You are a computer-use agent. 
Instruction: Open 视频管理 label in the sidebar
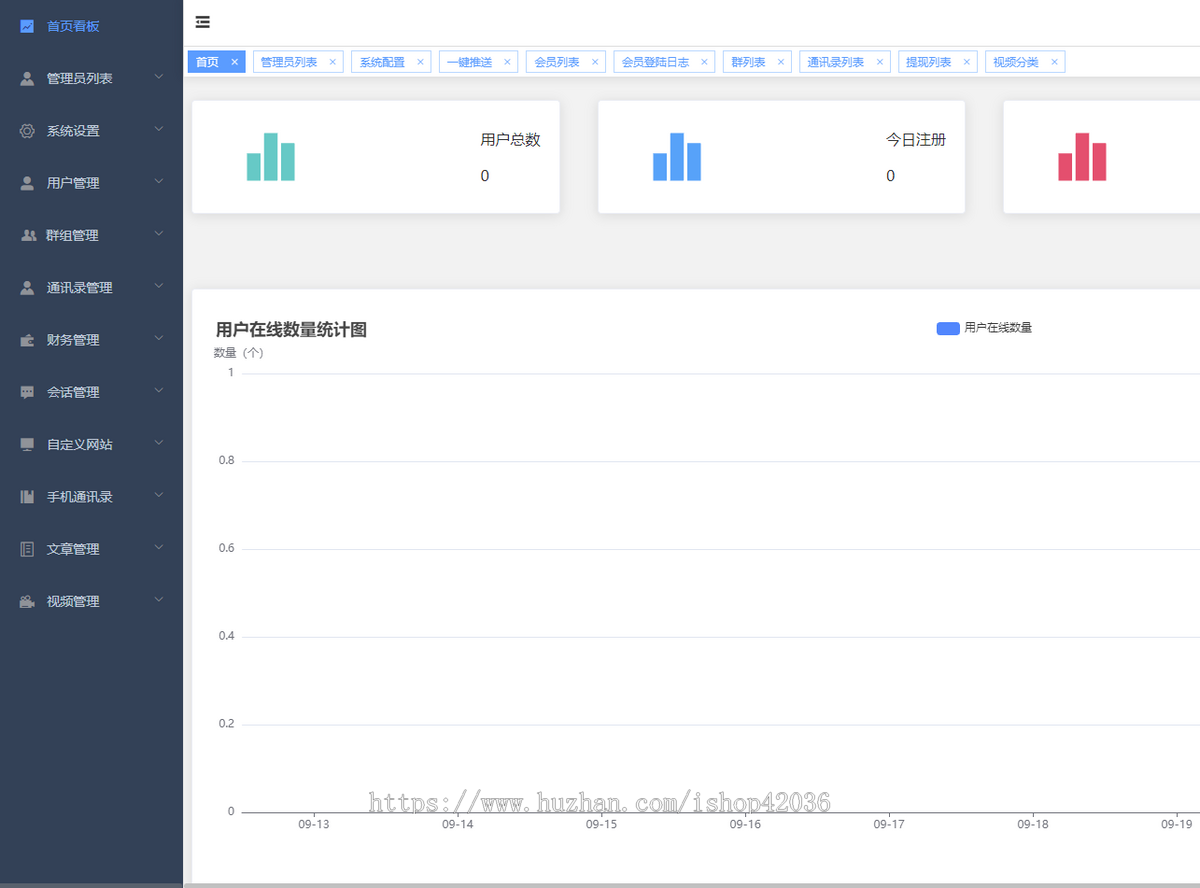(x=73, y=601)
